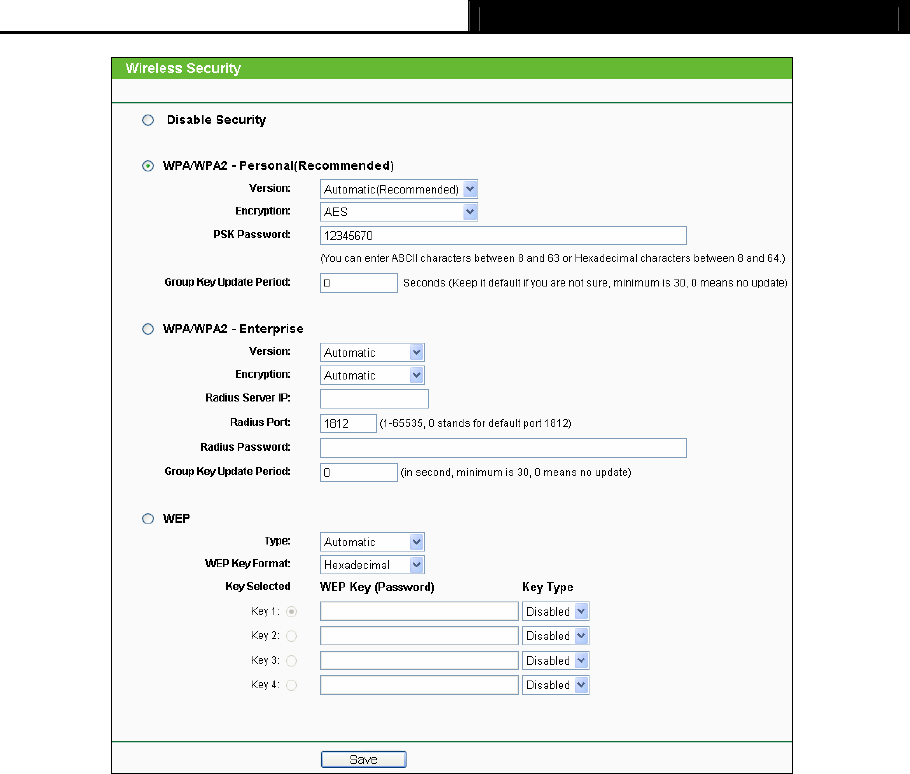Viewport: 910px width, 774px height.
Task: Click the Radius Server IP field
Action: point(374,399)
